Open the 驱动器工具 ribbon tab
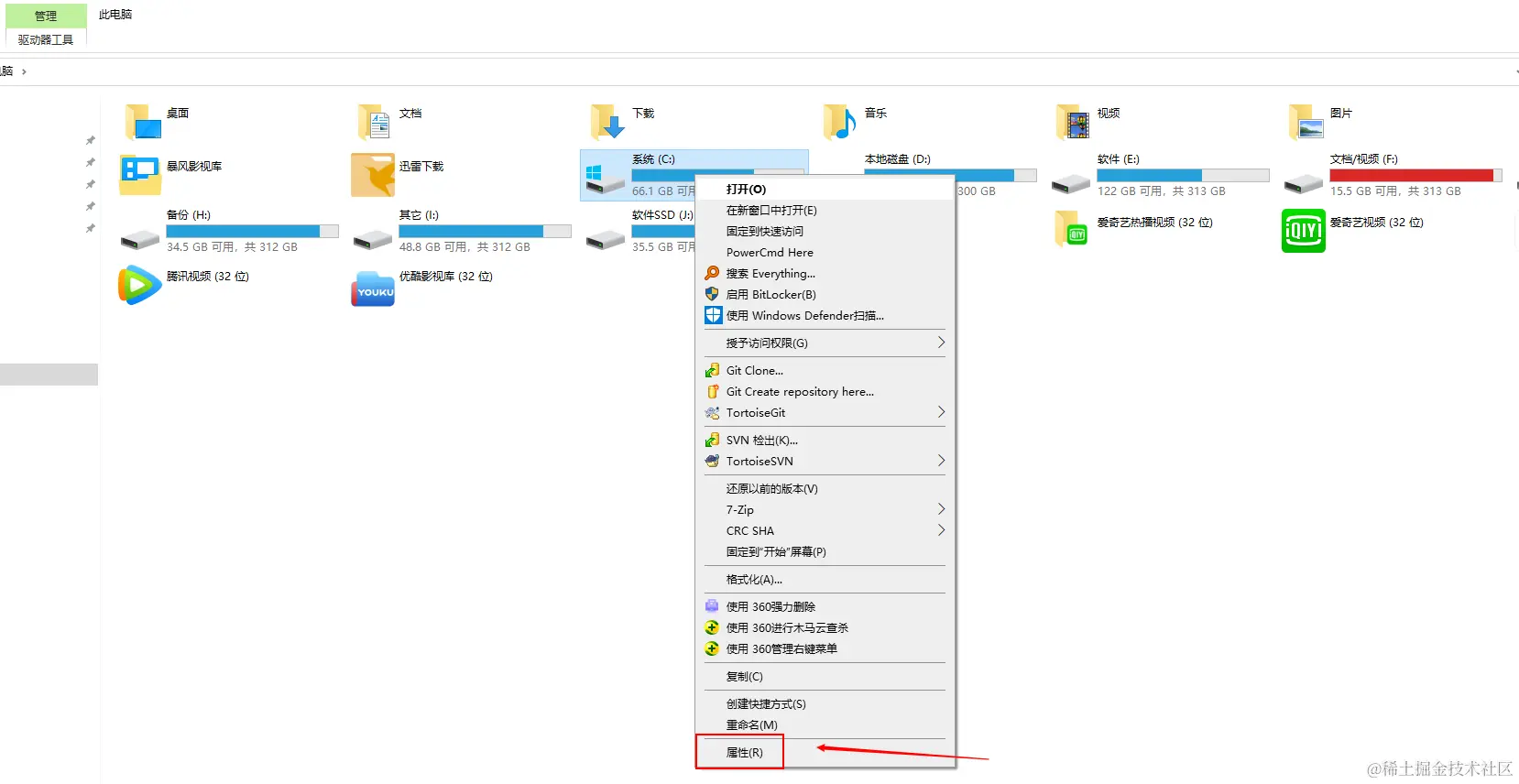 [x=46, y=39]
